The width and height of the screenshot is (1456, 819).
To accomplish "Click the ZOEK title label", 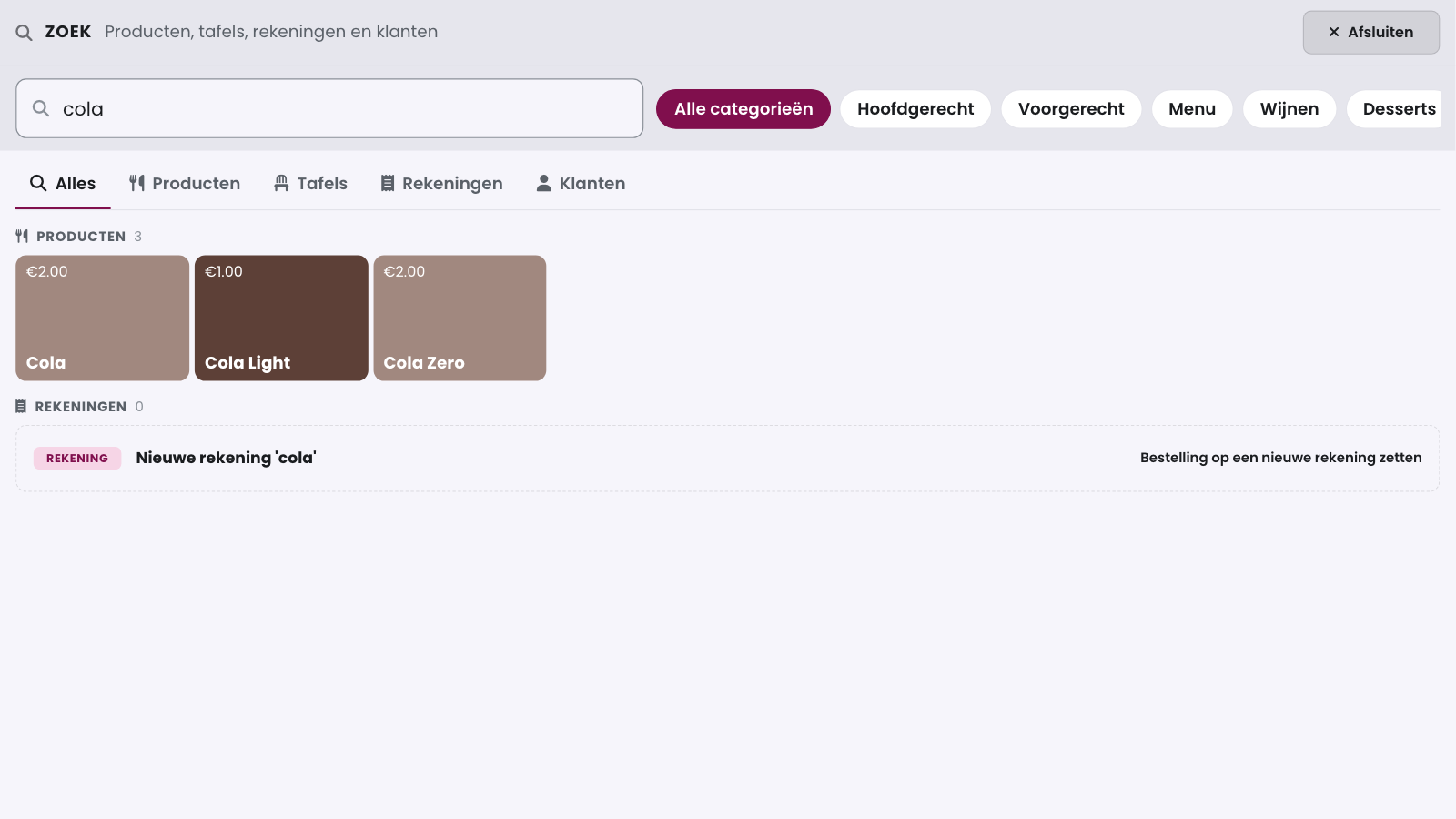I will point(68,32).
